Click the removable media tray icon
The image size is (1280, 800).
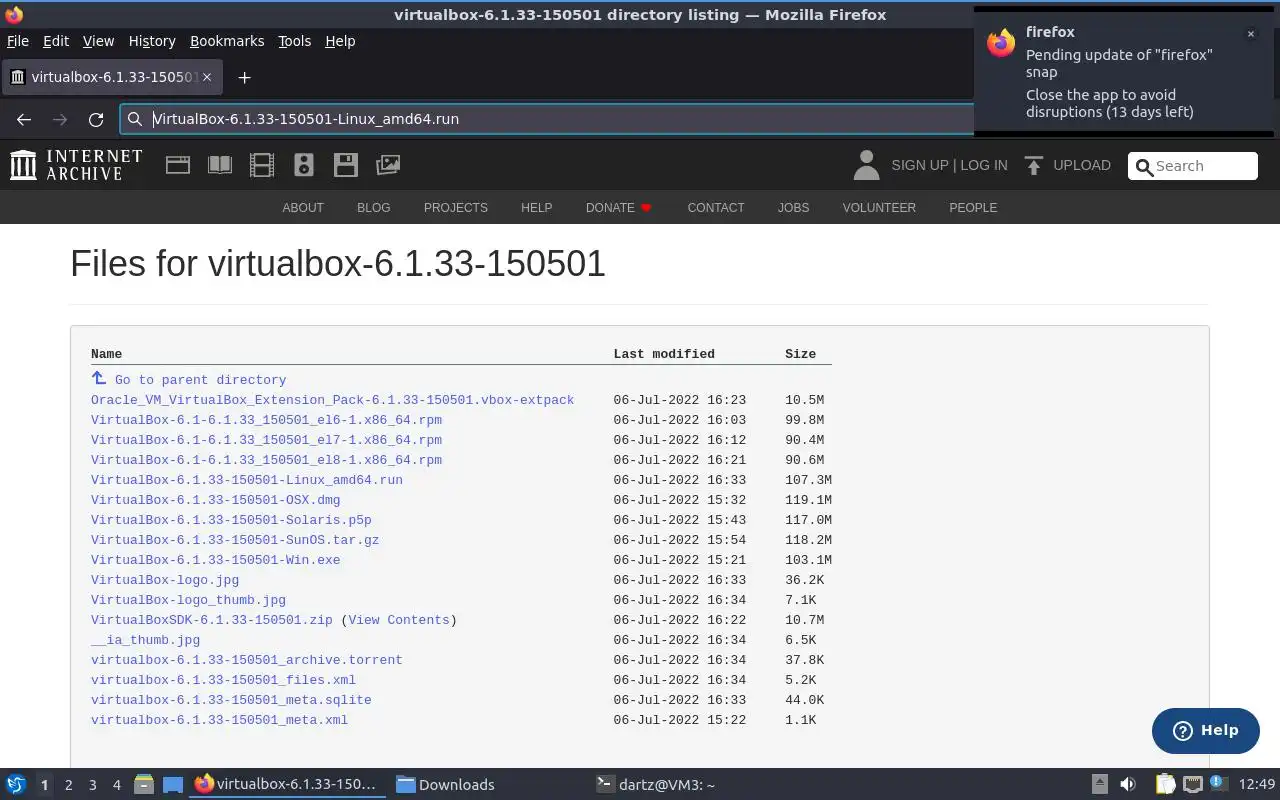1099,785
